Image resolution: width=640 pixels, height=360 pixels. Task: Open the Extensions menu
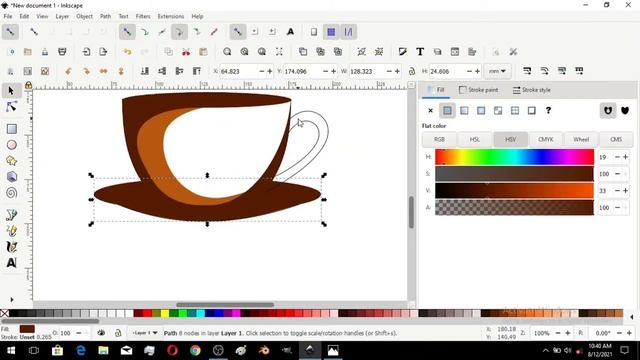coord(171,16)
